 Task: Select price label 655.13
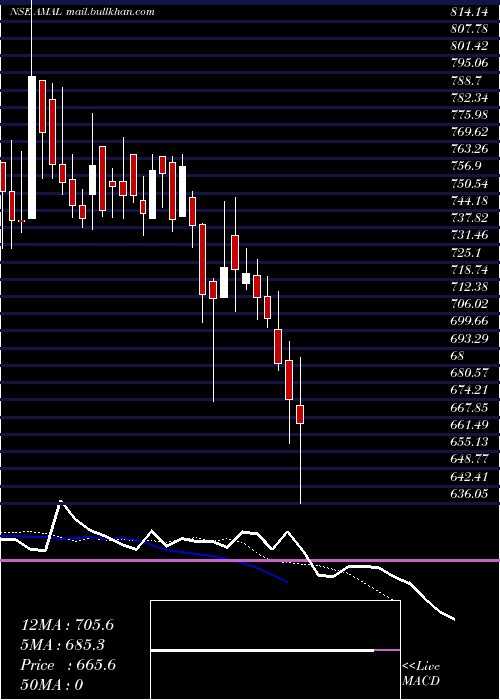tap(469, 442)
